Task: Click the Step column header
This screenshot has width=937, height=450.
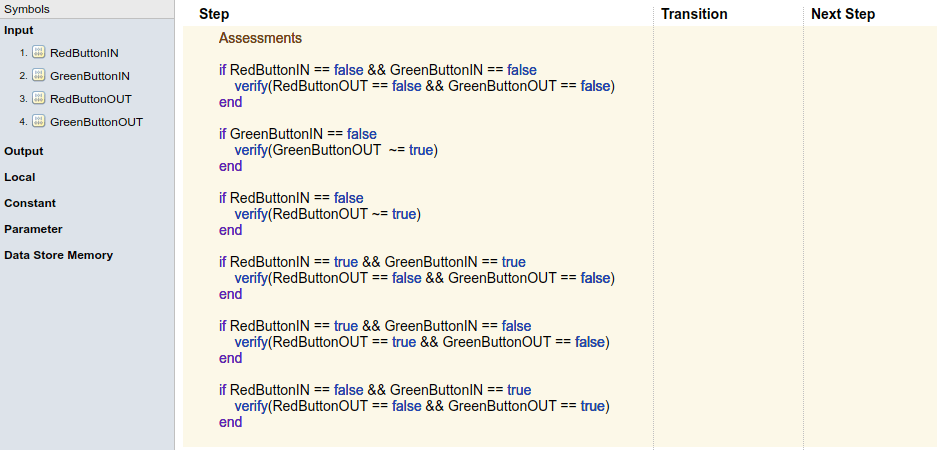Action: click(x=214, y=14)
